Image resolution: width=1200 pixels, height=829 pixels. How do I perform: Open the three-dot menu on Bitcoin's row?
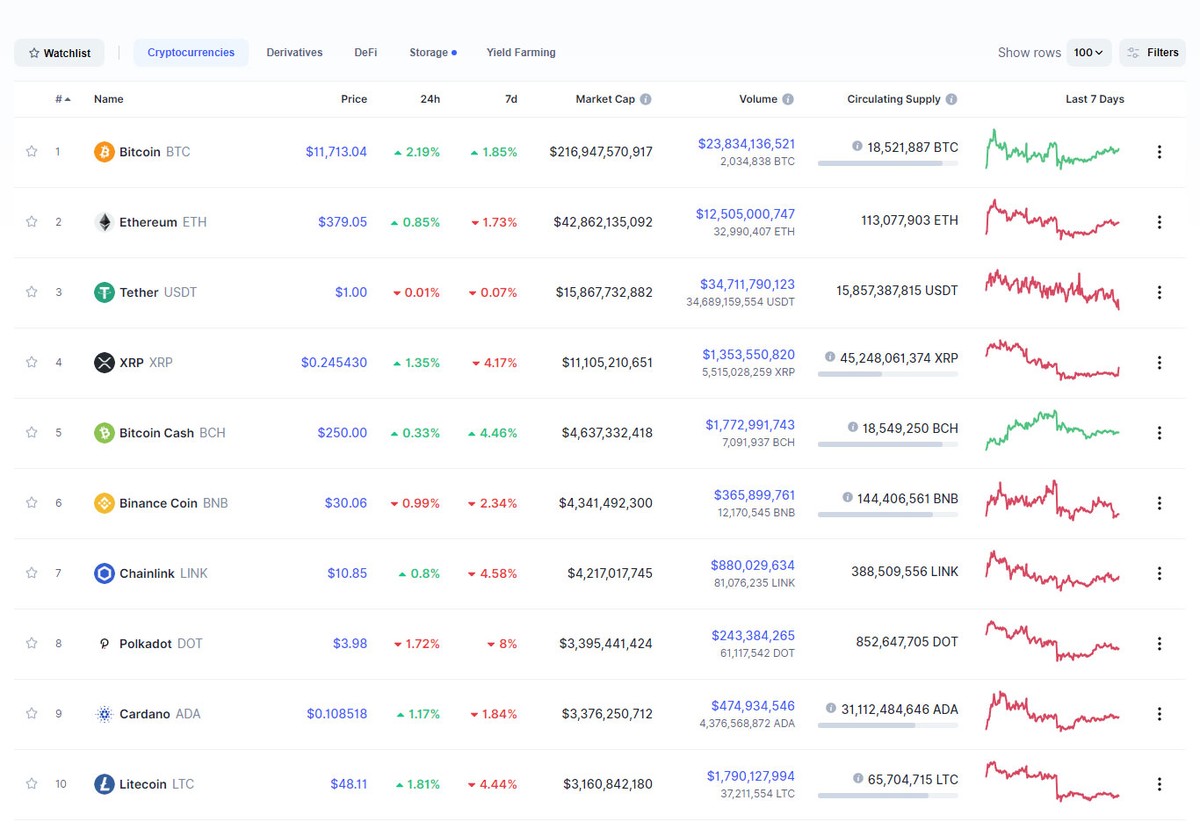(1159, 151)
